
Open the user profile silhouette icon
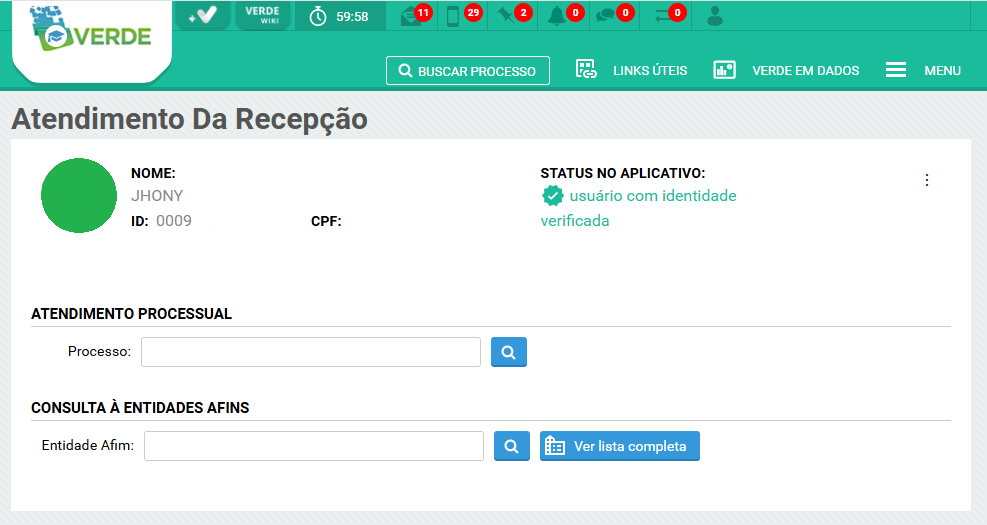[714, 16]
